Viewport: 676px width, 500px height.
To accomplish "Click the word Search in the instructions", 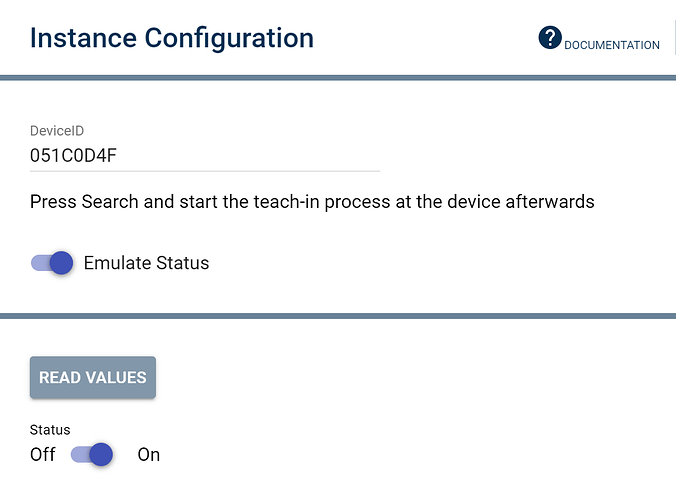I will [109, 201].
